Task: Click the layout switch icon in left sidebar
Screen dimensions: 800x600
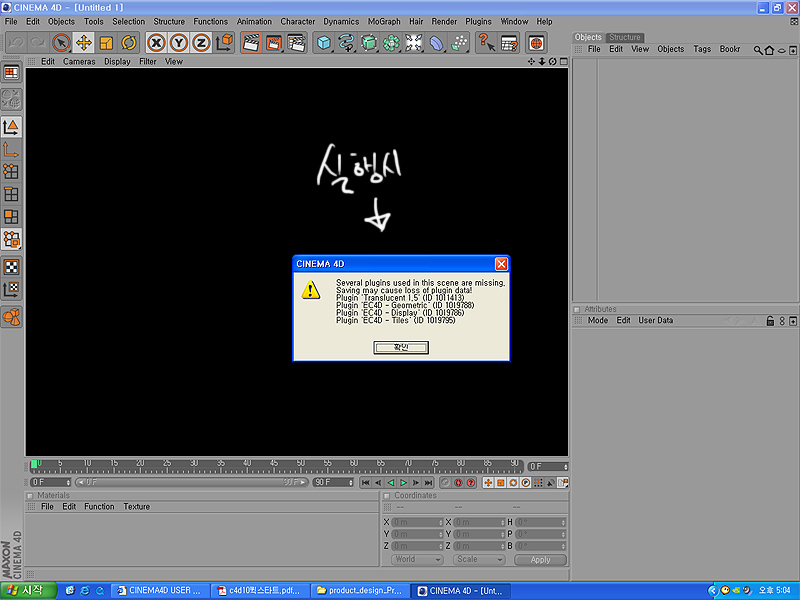Action: (11, 73)
